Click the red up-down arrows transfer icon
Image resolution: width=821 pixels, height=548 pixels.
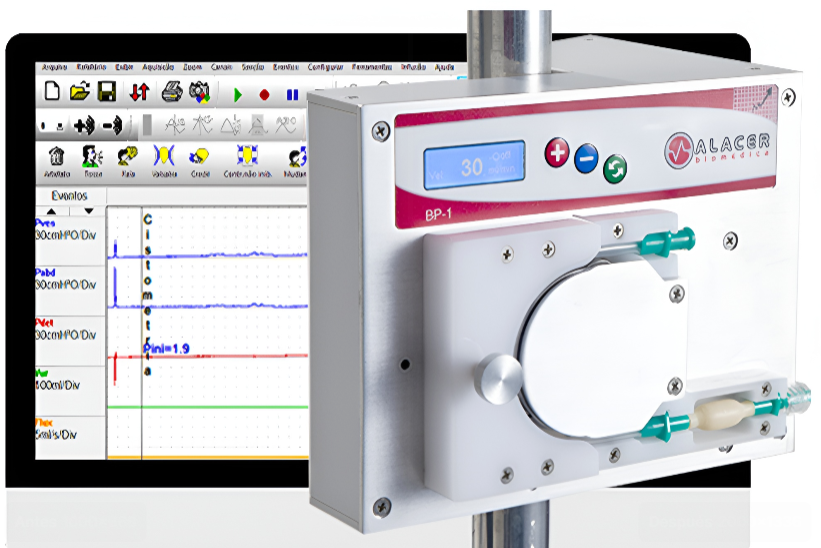click(x=139, y=92)
